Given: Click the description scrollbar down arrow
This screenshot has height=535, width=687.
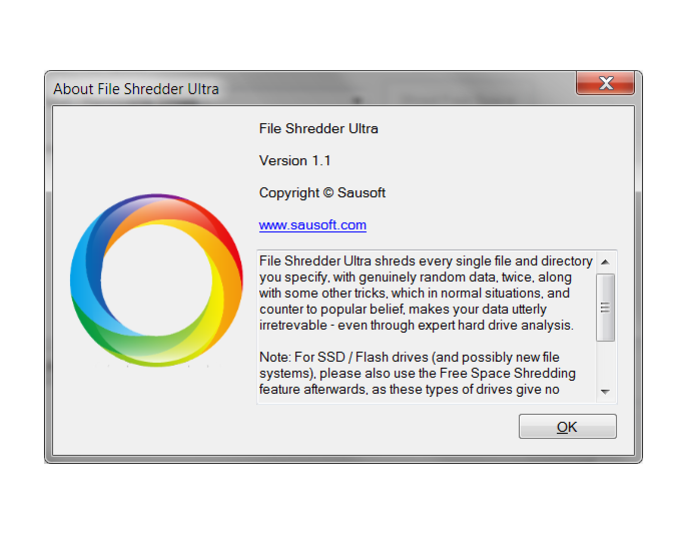Looking at the screenshot, I should pyautogui.click(x=606, y=391).
